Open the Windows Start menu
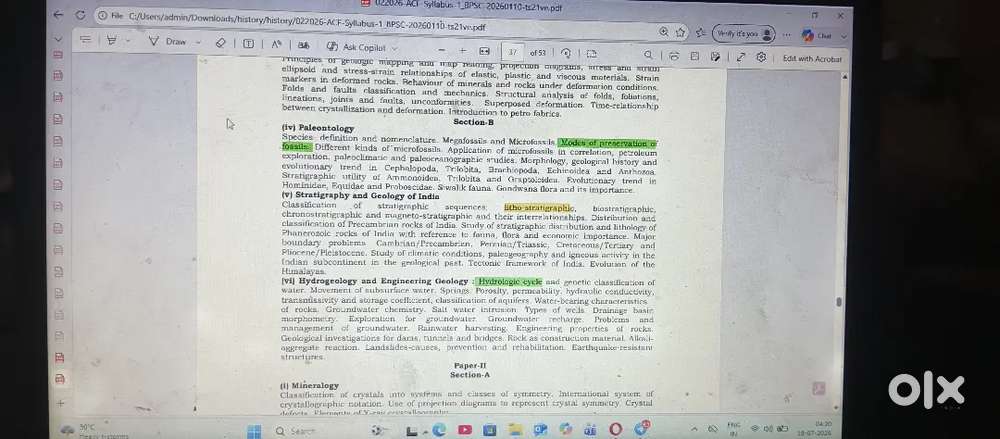1000x439 pixels. pos(254,431)
